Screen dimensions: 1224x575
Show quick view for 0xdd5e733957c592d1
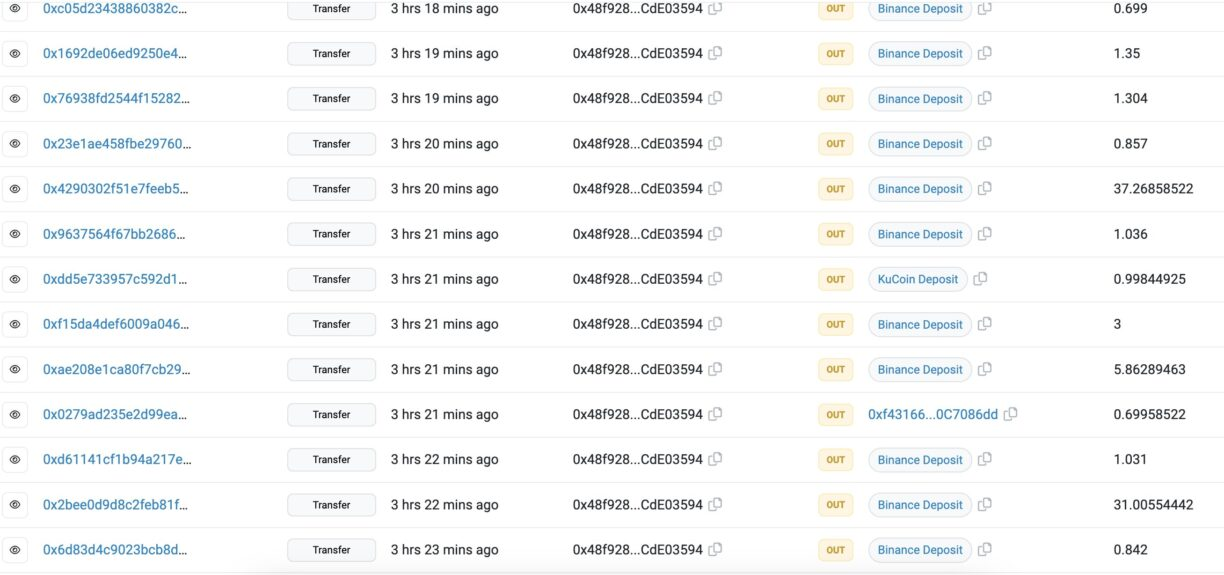(x=15, y=279)
